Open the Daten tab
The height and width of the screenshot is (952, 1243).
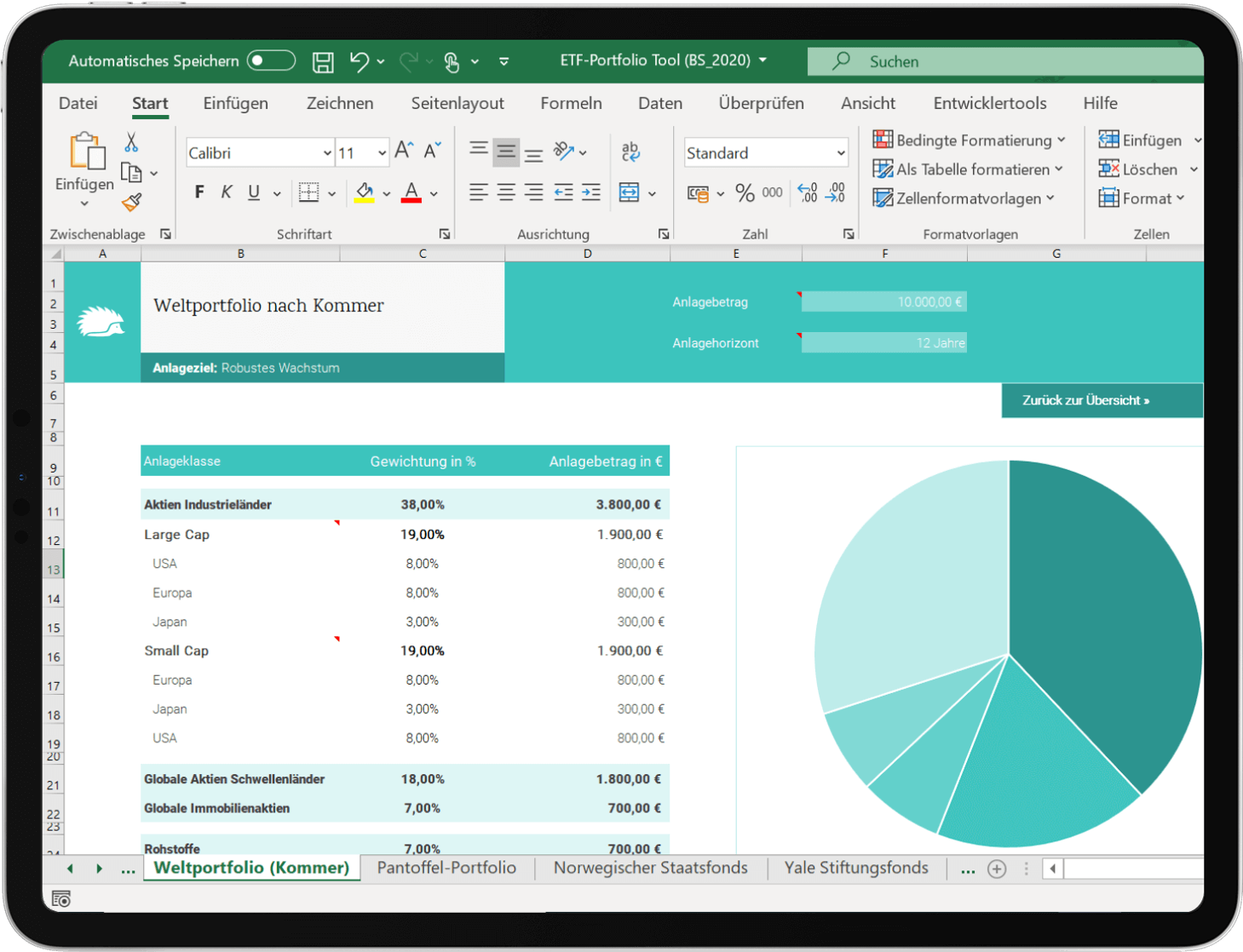pos(660,103)
